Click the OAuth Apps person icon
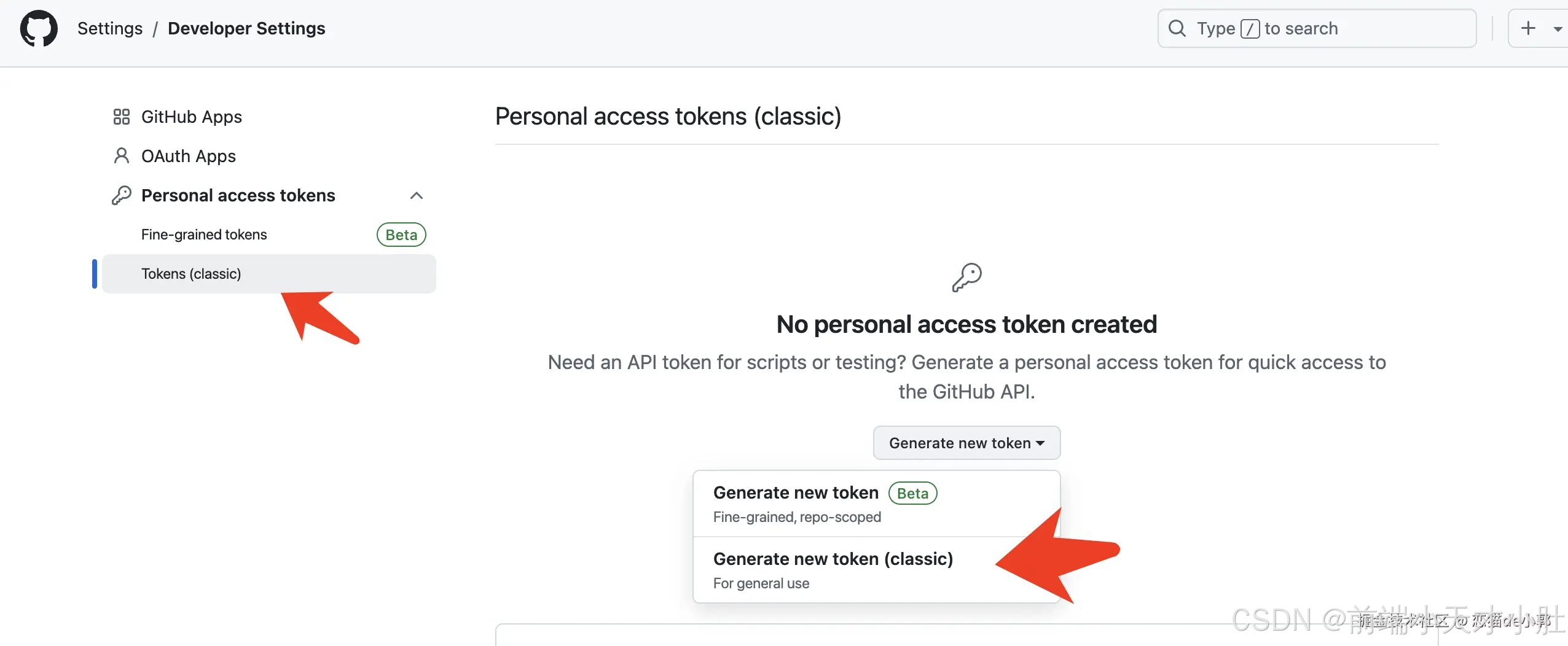 tap(121, 156)
